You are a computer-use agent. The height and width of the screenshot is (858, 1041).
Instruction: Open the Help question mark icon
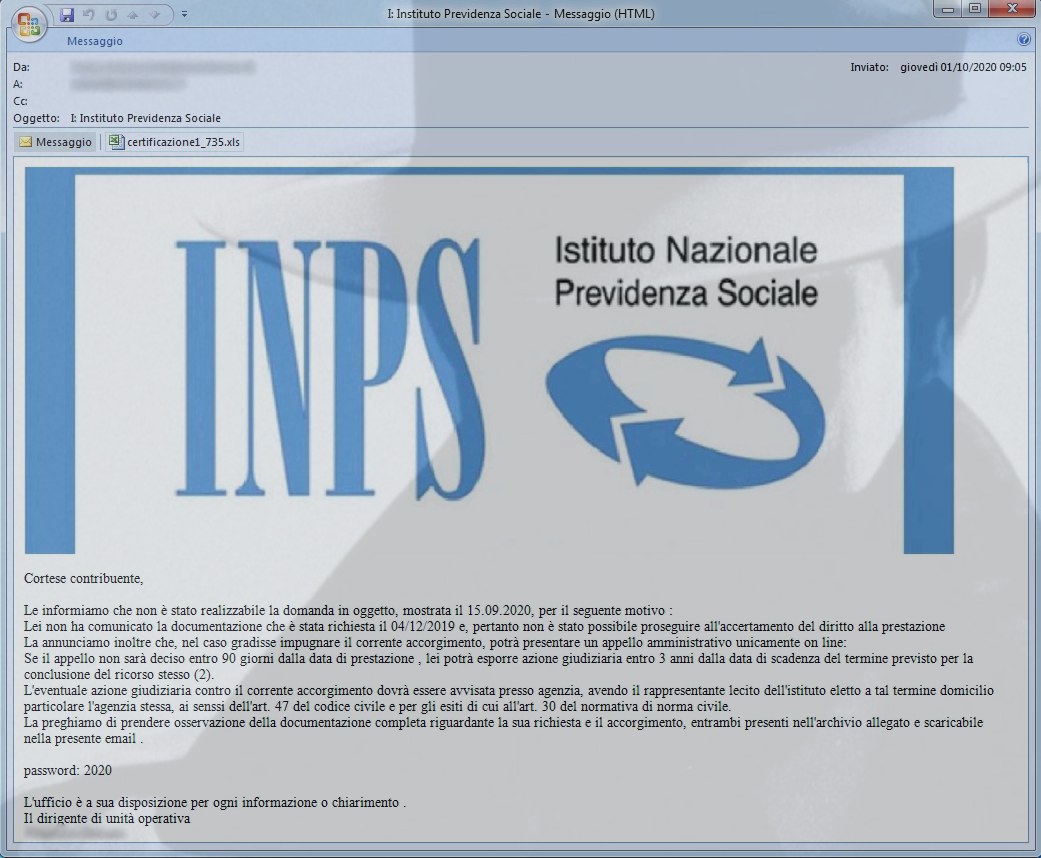[1024, 40]
